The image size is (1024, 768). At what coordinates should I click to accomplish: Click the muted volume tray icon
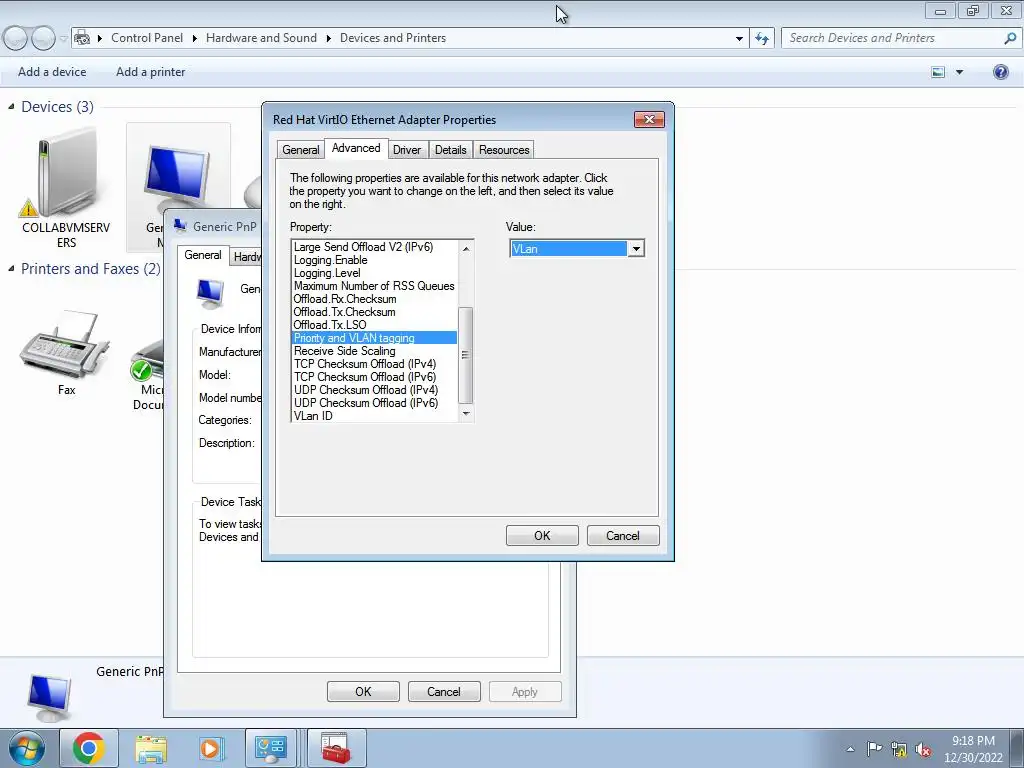click(x=923, y=749)
